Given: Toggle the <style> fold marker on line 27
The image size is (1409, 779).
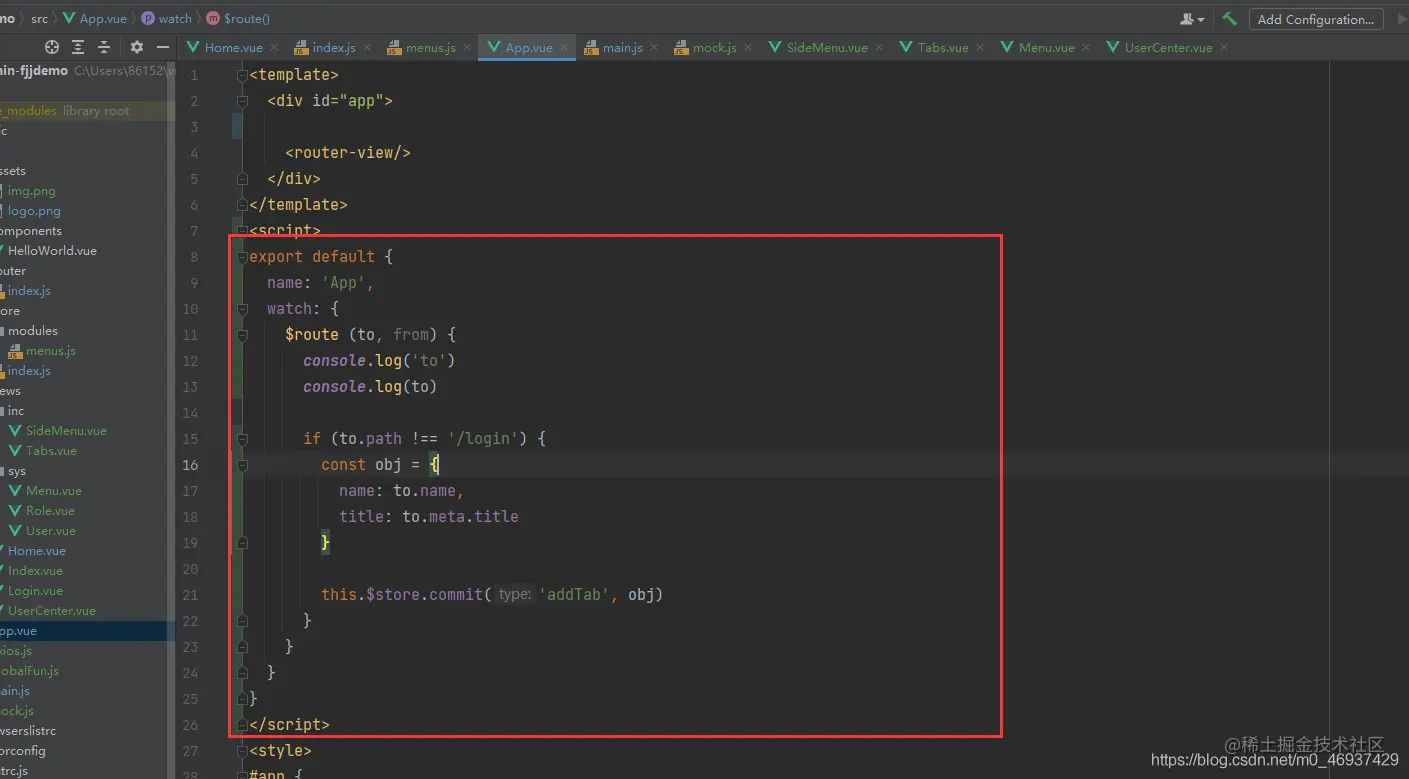Looking at the screenshot, I should pyautogui.click(x=242, y=751).
